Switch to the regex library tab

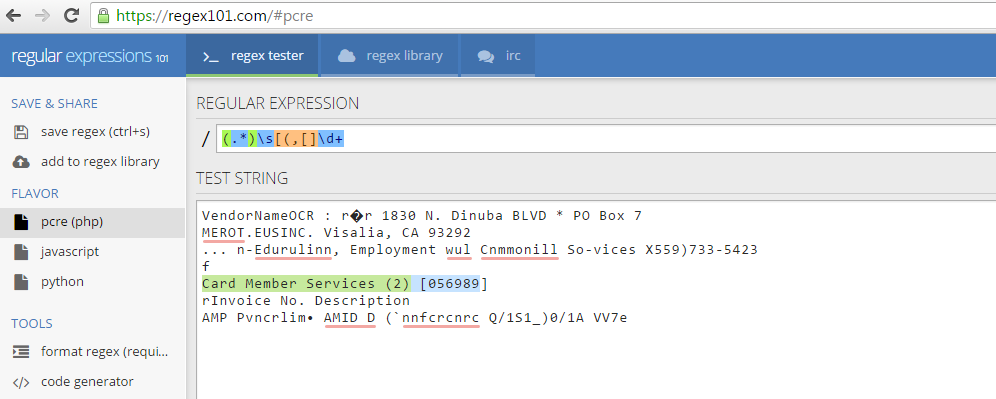[x=389, y=55]
